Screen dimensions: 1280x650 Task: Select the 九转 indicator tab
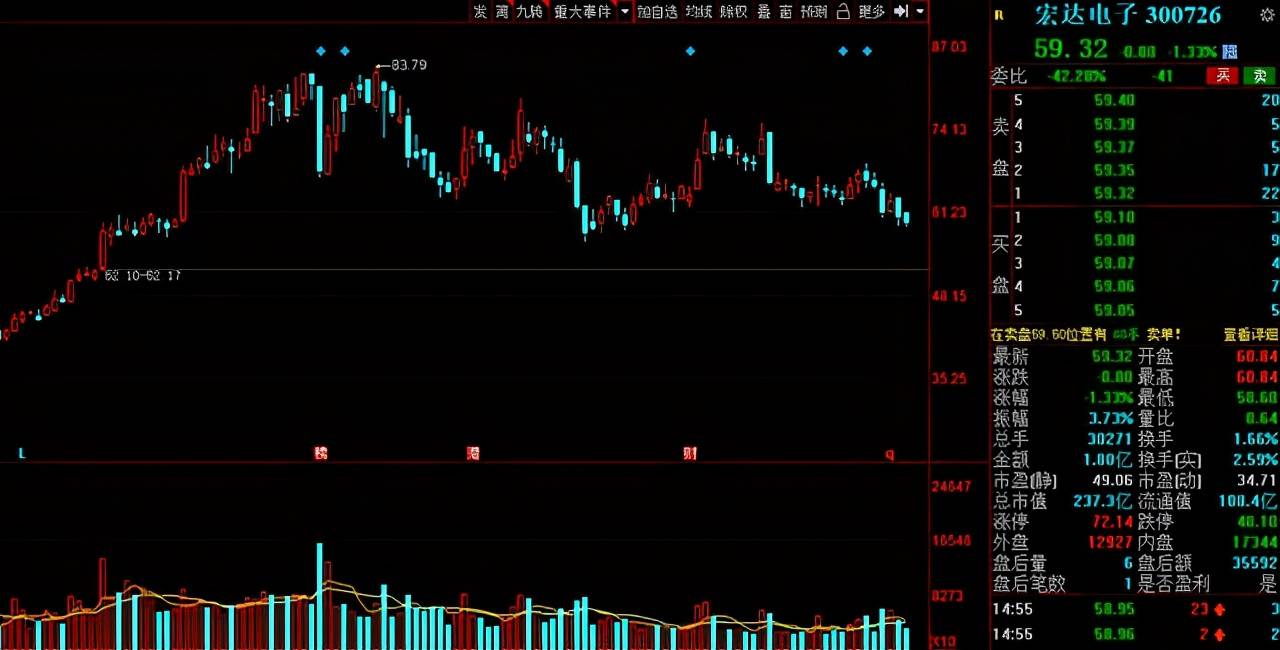tap(529, 11)
